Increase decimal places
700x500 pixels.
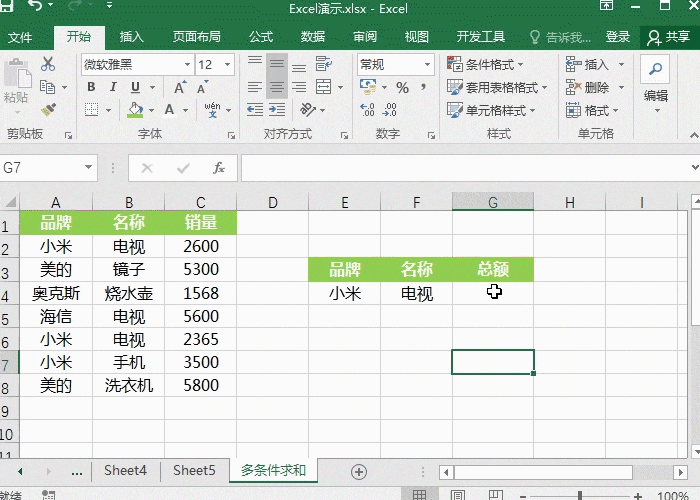[367, 110]
